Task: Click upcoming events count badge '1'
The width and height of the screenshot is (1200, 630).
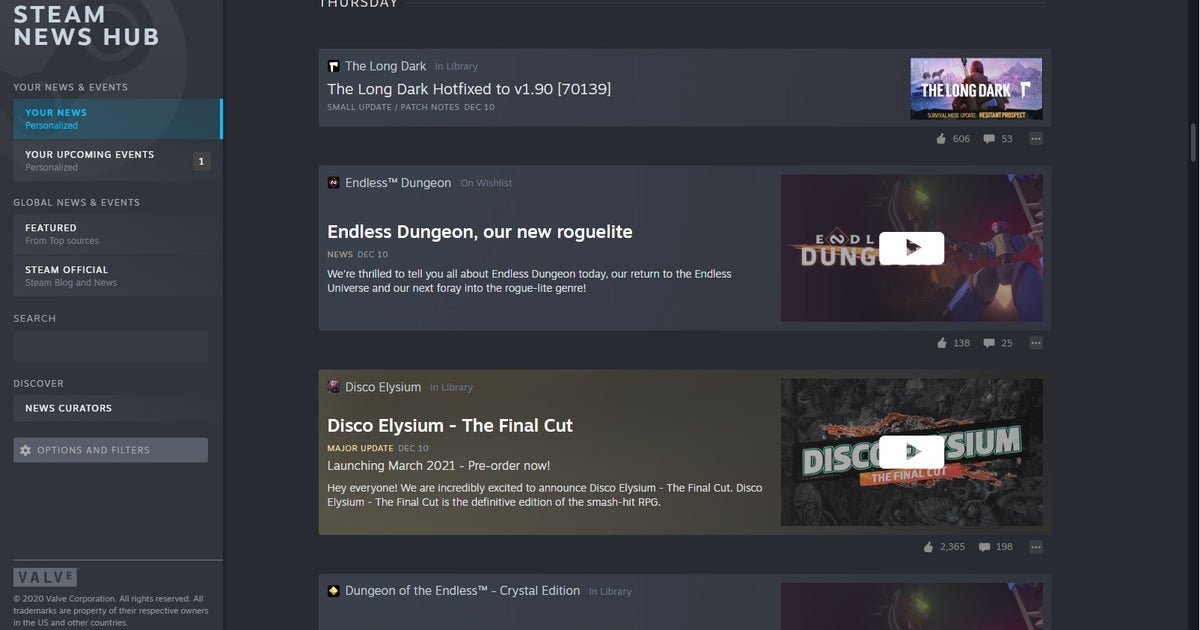Action: pos(201,161)
